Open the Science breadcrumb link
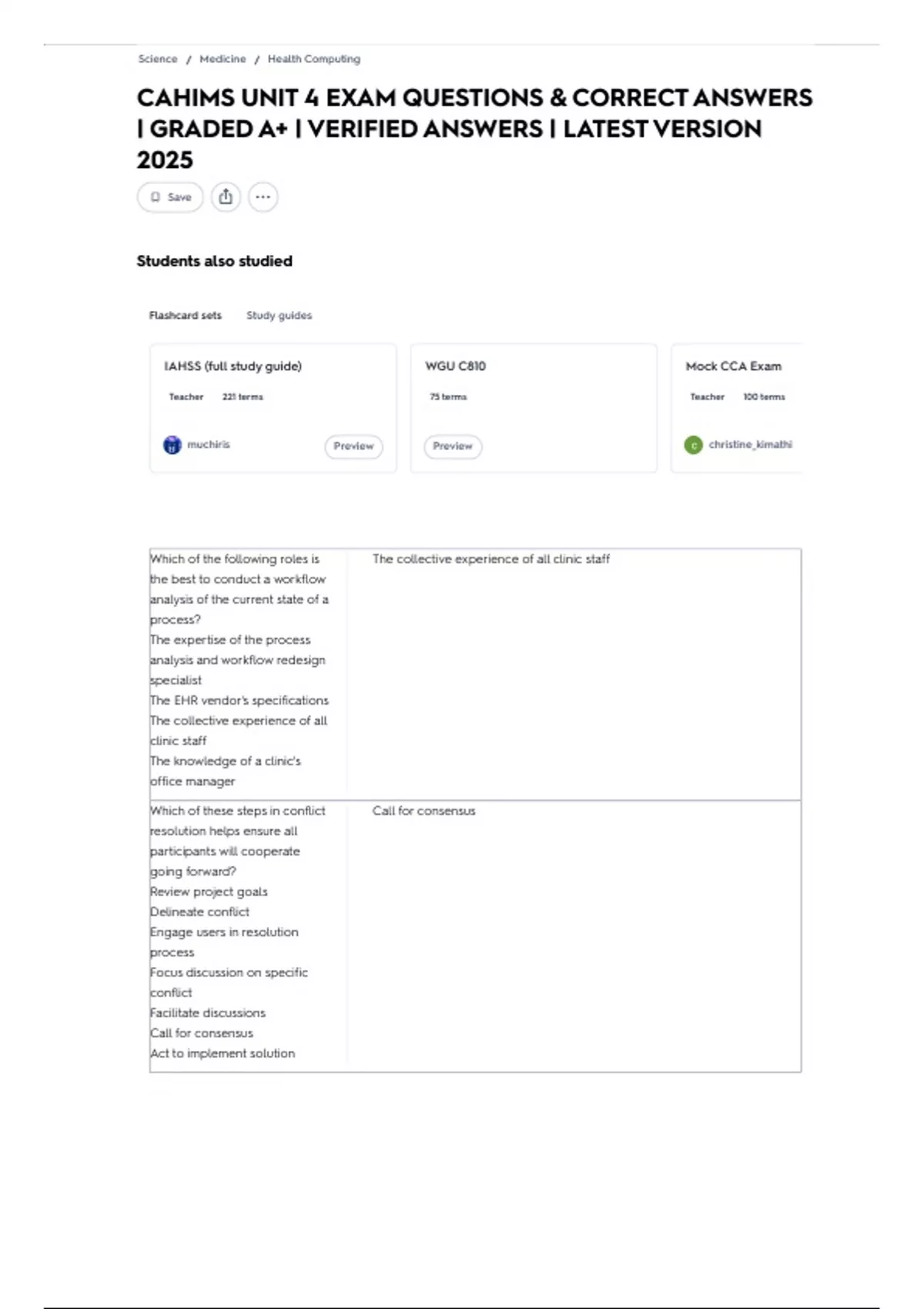 (158, 59)
